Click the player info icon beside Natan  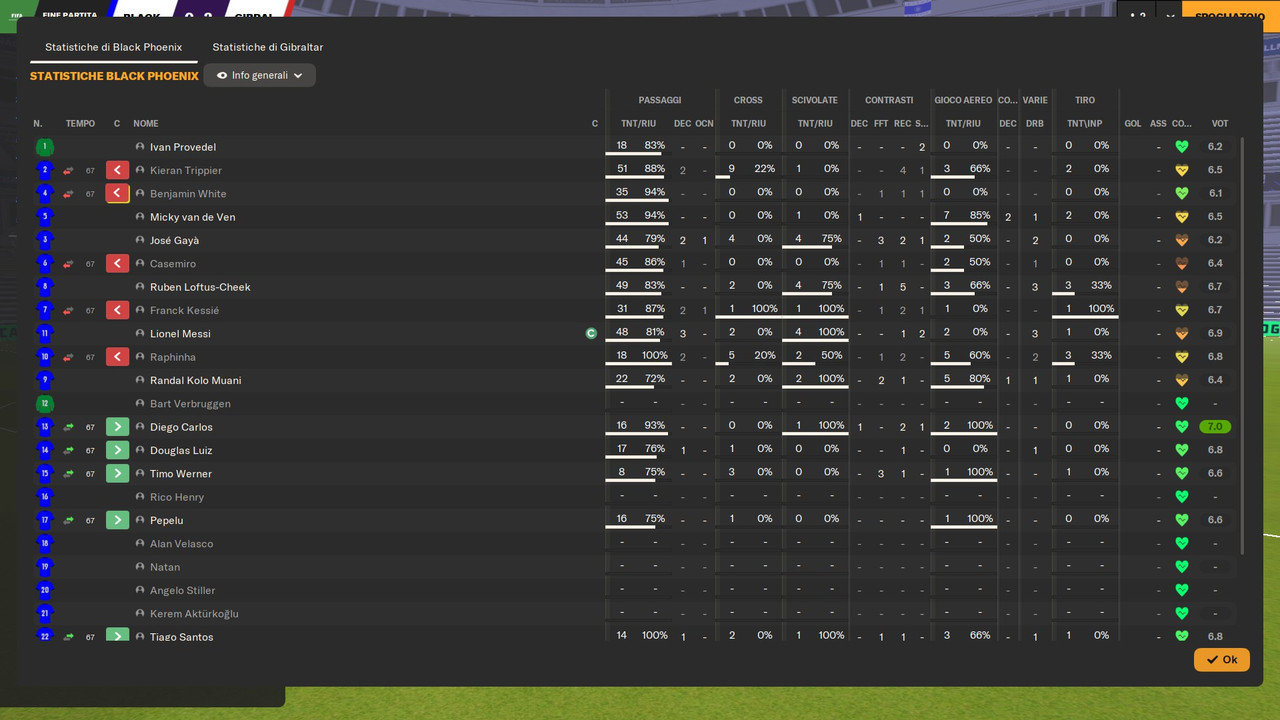(140, 567)
